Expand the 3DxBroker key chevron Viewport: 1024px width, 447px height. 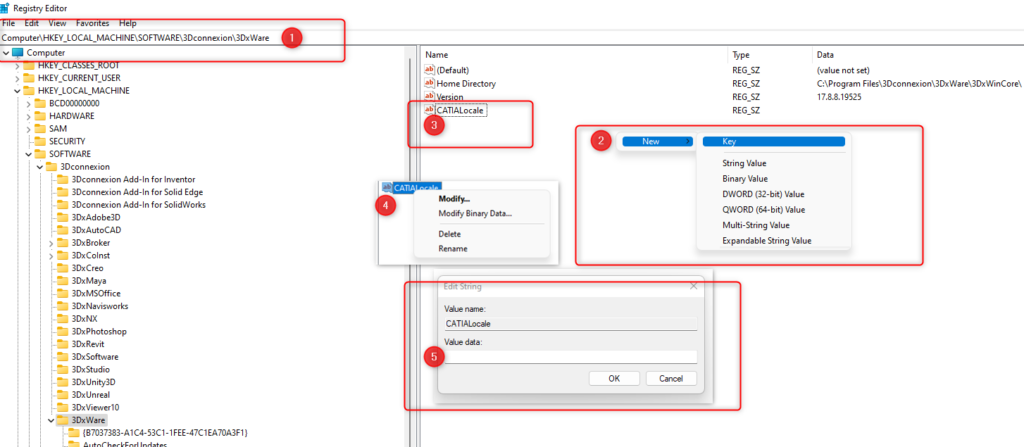click(x=51, y=242)
